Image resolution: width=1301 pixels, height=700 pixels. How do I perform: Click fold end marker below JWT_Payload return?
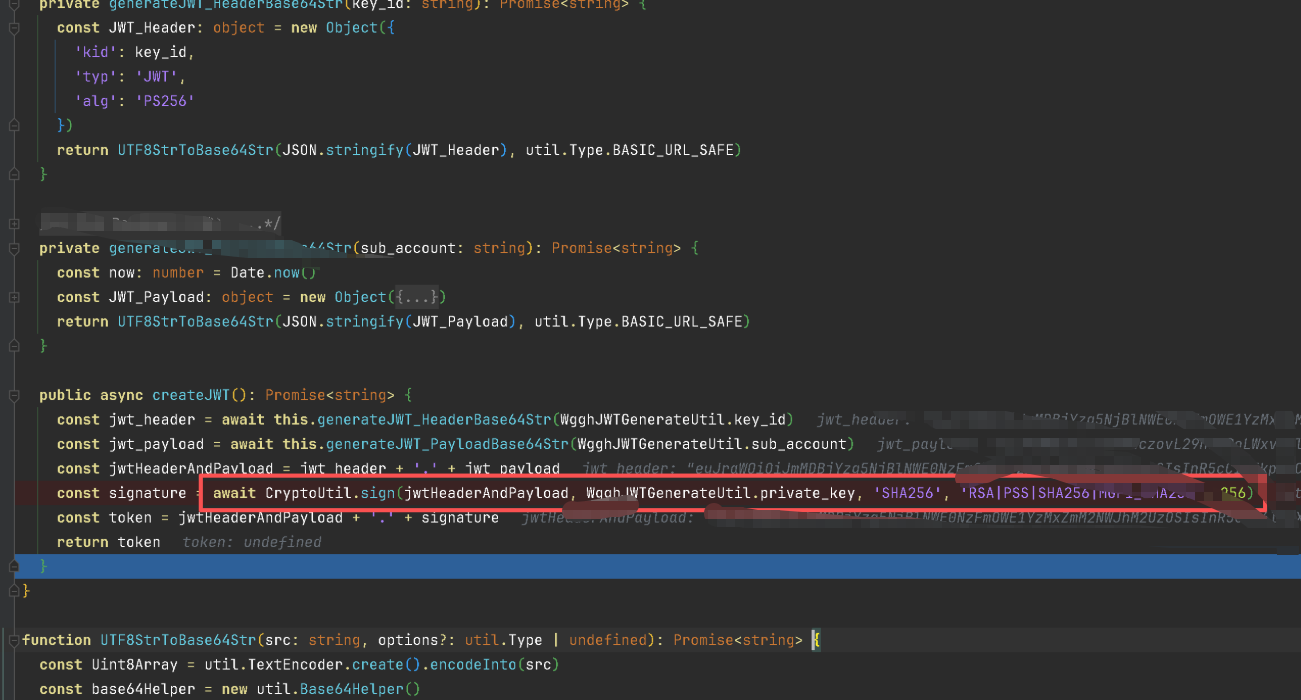(x=13, y=346)
